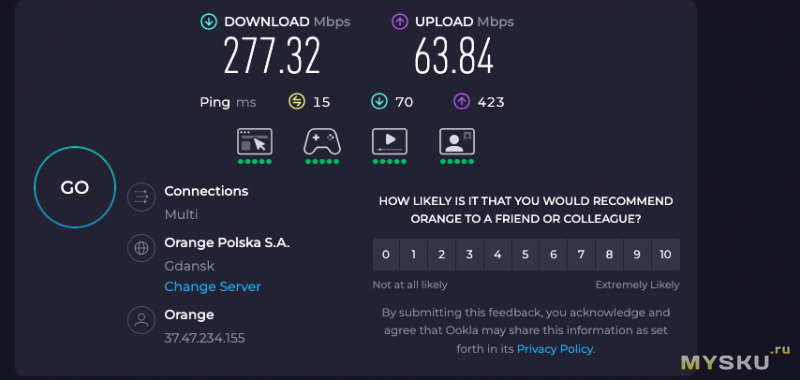Select the video chat performance icon
Image resolution: width=800 pixels, height=380 pixels.
(x=457, y=141)
